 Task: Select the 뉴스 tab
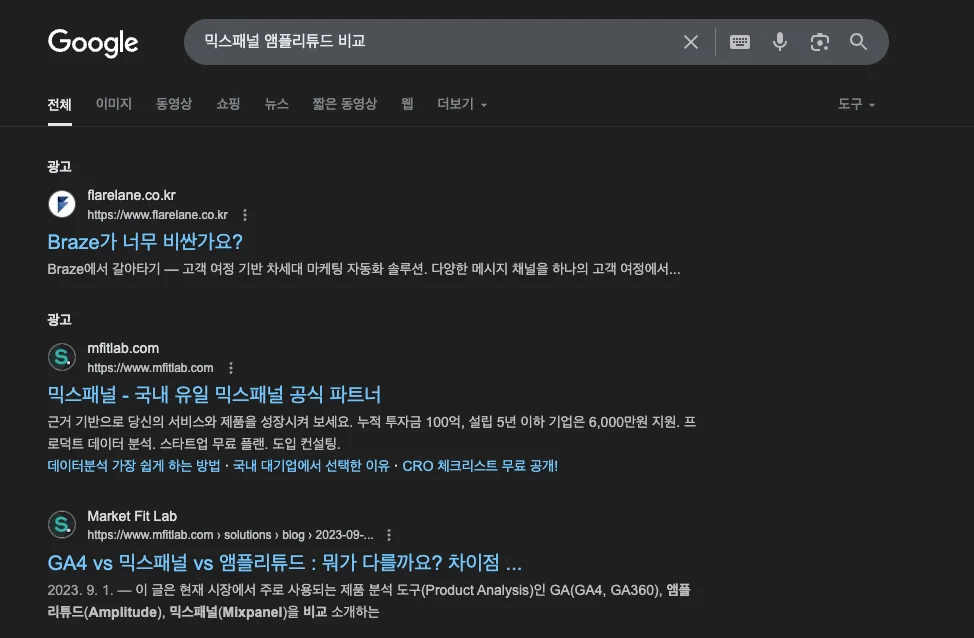click(277, 104)
